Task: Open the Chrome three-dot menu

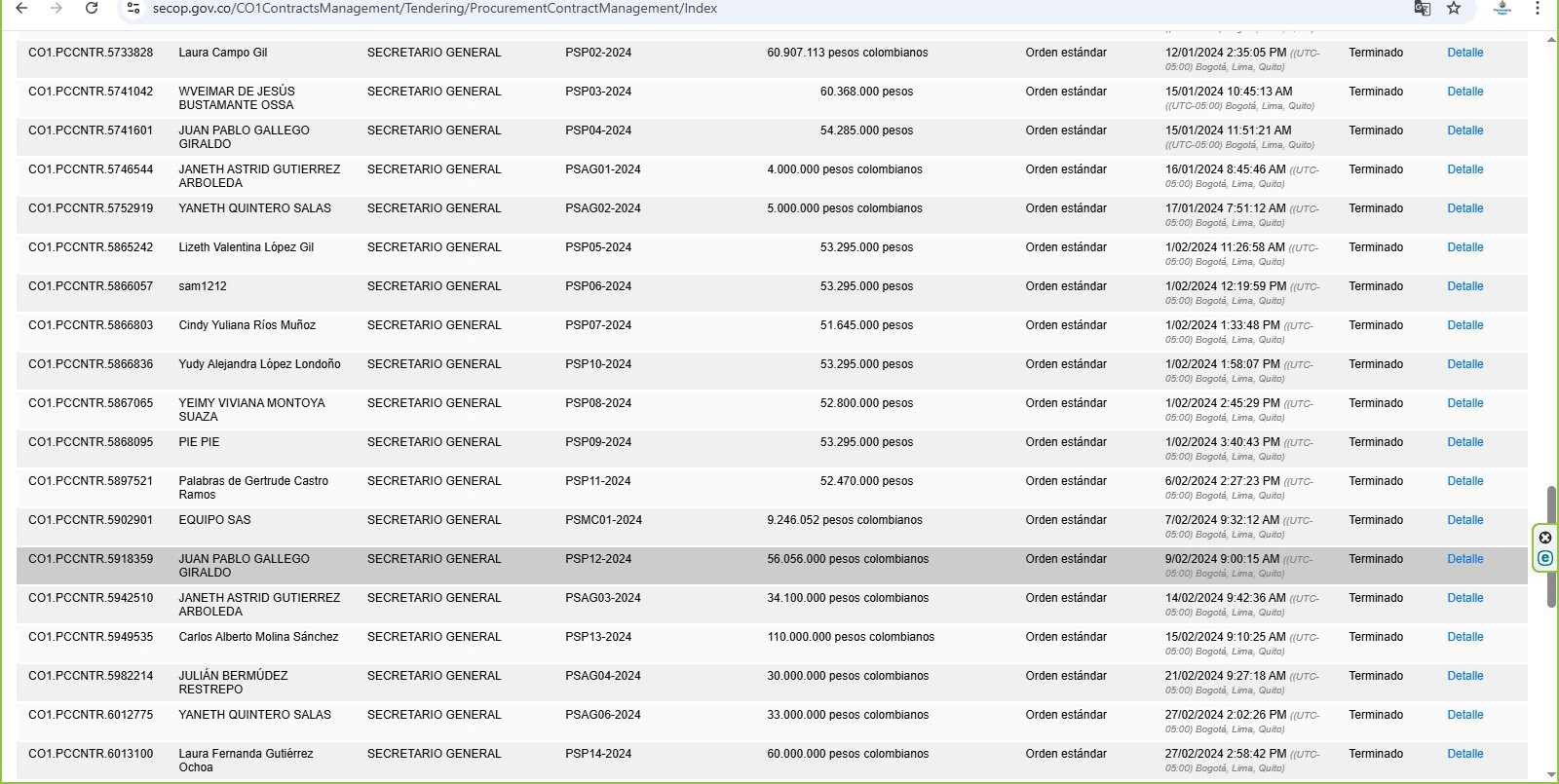Action: pyautogui.click(x=1538, y=9)
